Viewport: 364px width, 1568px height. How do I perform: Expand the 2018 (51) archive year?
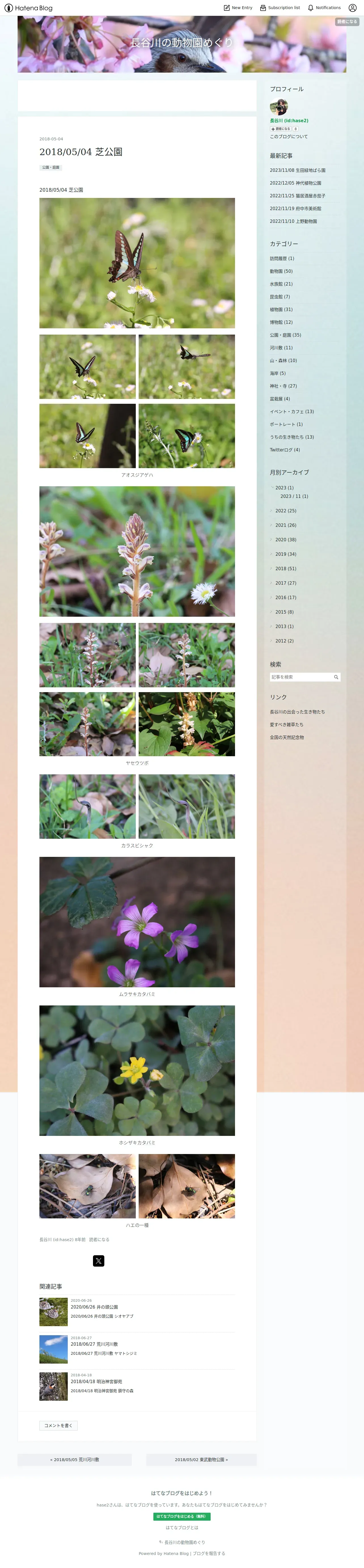point(272,567)
